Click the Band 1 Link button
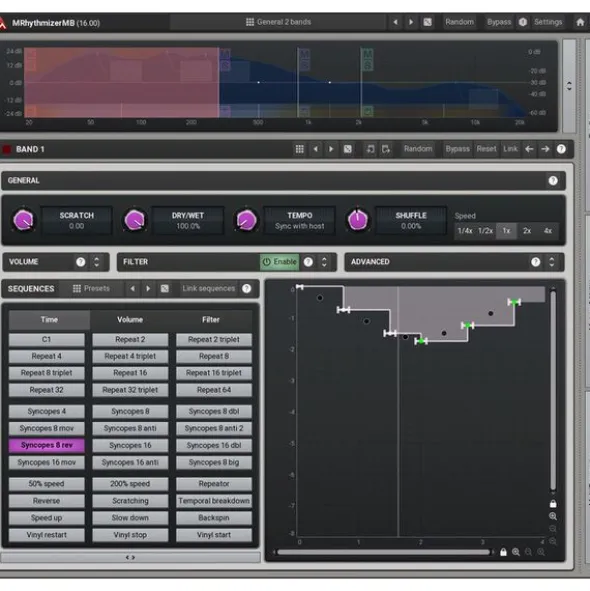Viewport: 590px width, 591px height. [x=510, y=149]
